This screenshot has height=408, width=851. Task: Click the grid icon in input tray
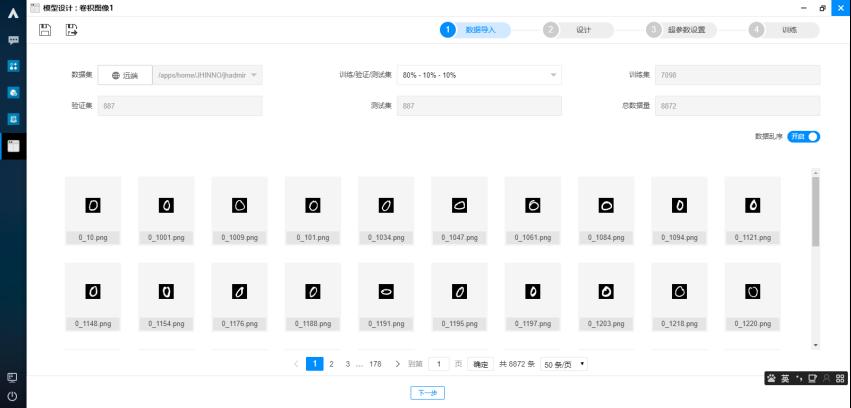[x=840, y=379]
